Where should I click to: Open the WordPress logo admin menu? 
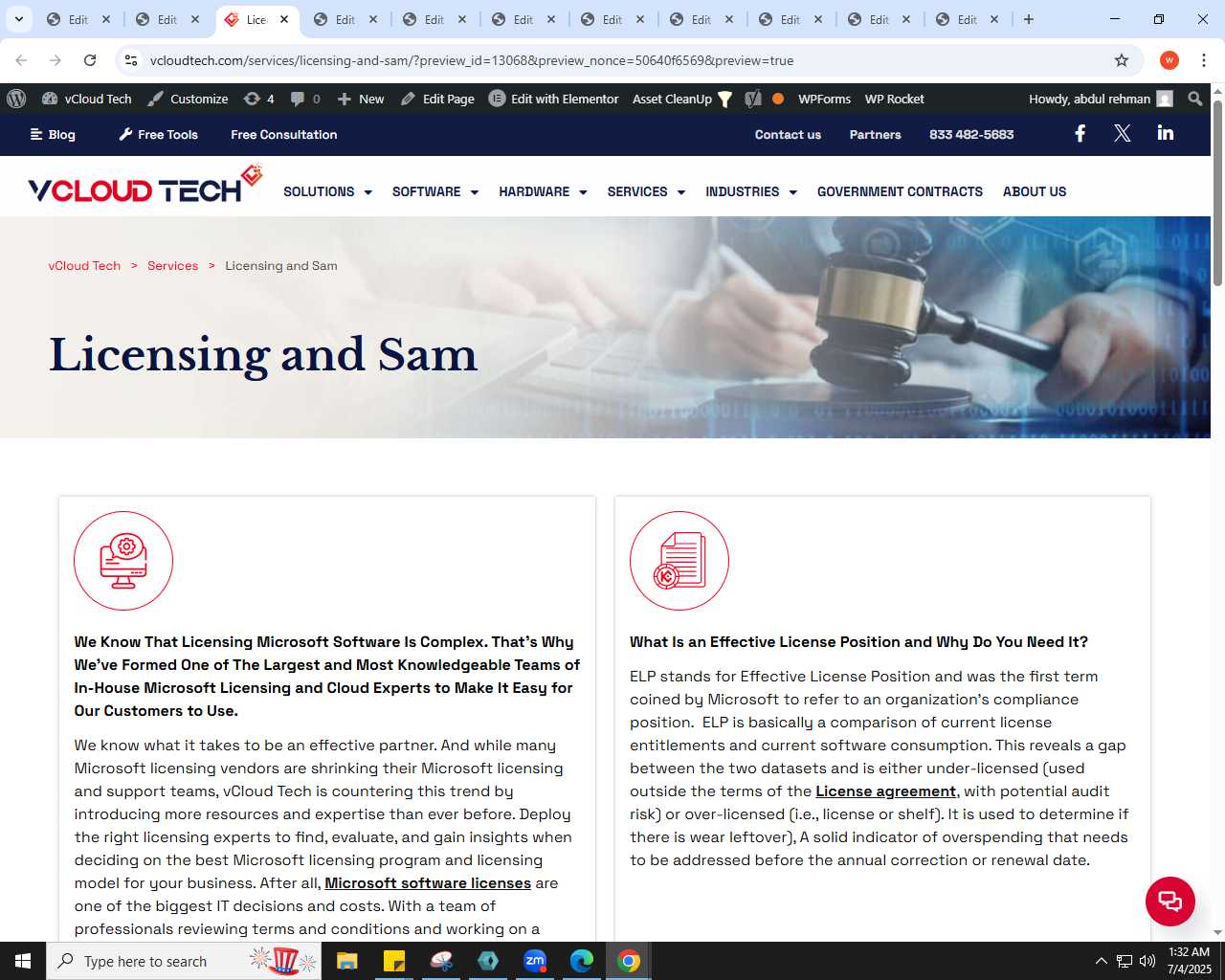(16, 99)
